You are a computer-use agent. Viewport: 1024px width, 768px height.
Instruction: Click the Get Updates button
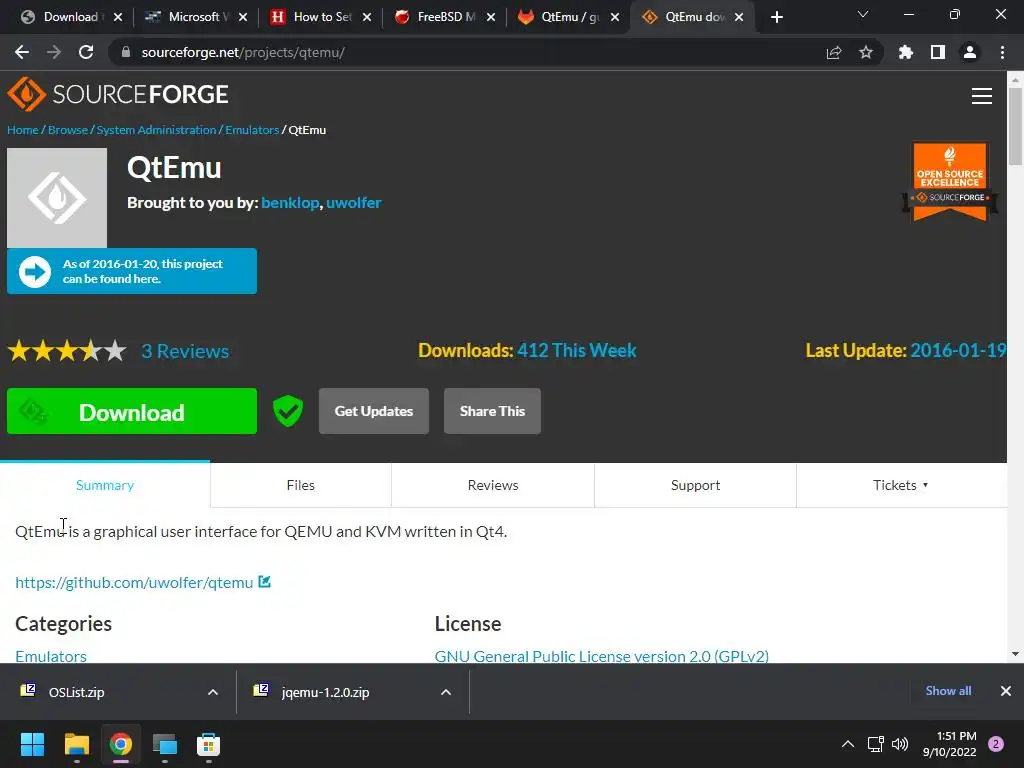[374, 411]
